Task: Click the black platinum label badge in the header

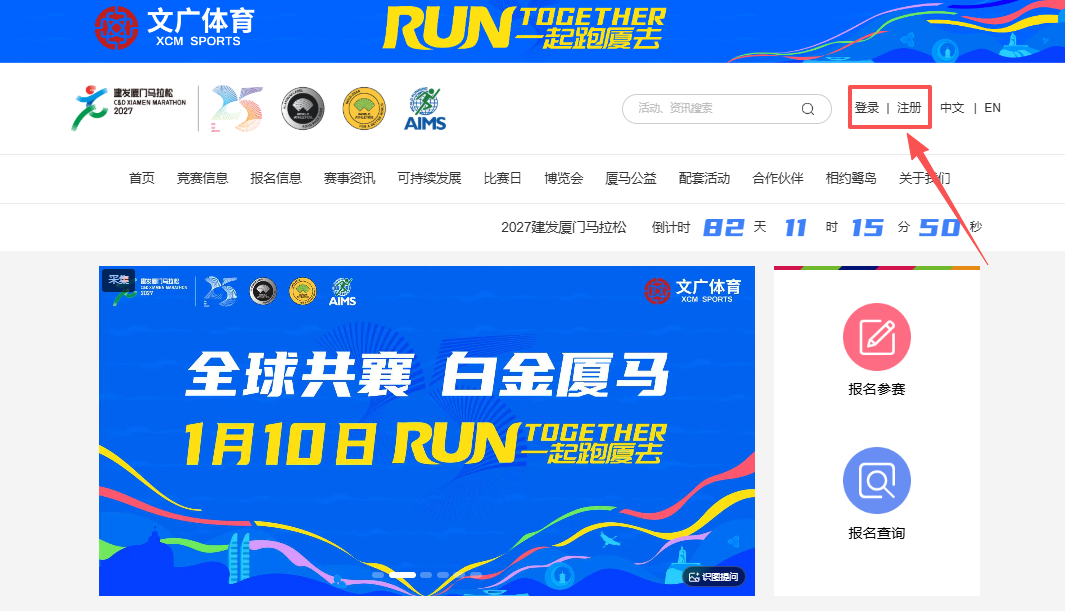Action: click(x=303, y=108)
